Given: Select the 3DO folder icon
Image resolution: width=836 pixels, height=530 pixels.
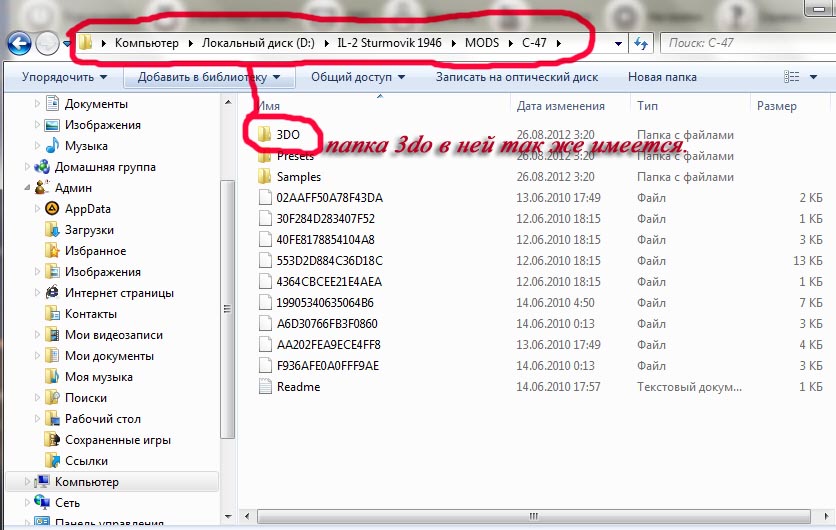Looking at the screenshot, I should click(x=265, y=134).
